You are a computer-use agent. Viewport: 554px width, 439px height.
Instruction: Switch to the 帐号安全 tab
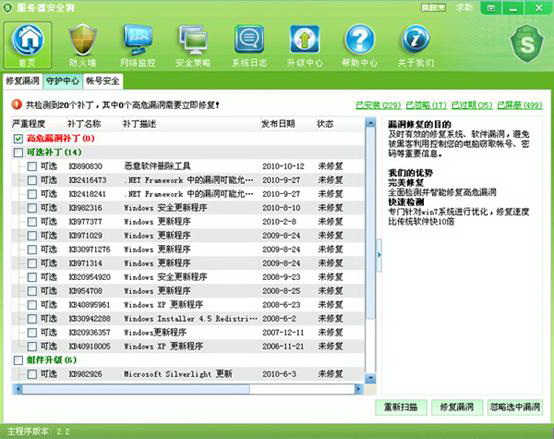point(103,81)
